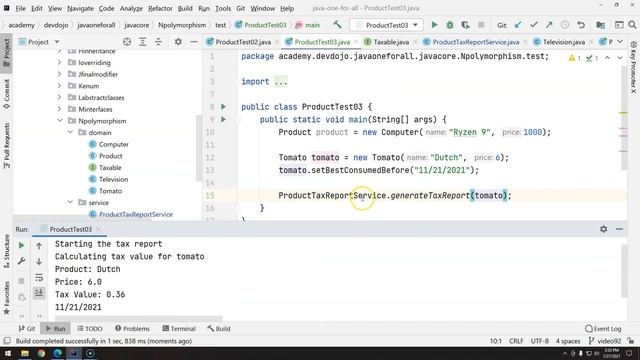Open the Problems tool window

click(132, 328)
